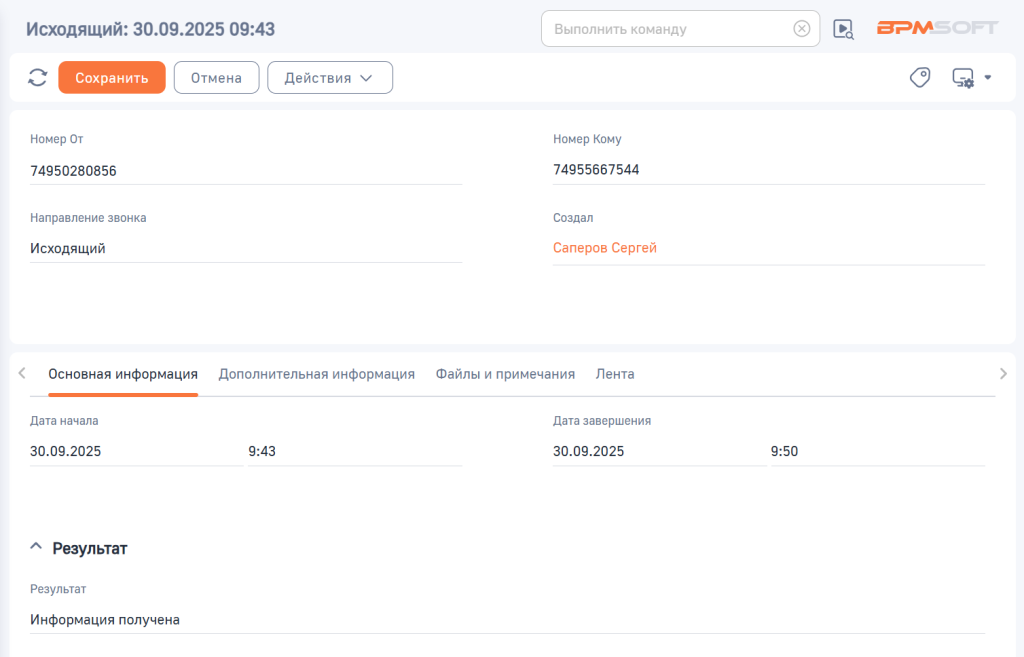Open the Результат value field
The height and width of the screenshot is (657, 1024).
506,619
